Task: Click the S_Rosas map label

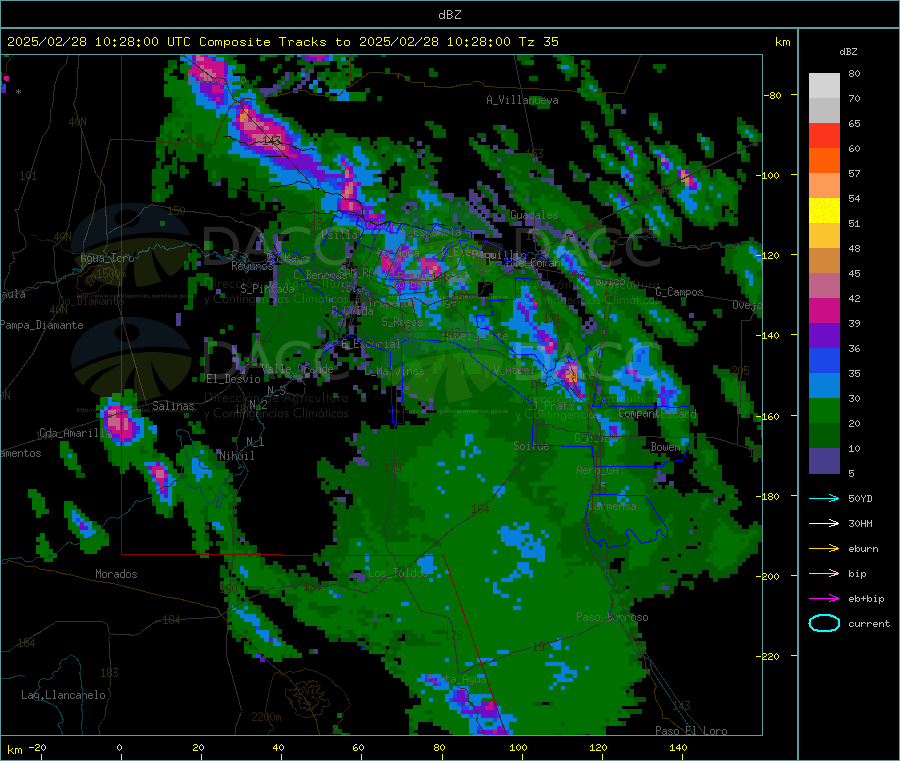Action: [x=402, y=322]
